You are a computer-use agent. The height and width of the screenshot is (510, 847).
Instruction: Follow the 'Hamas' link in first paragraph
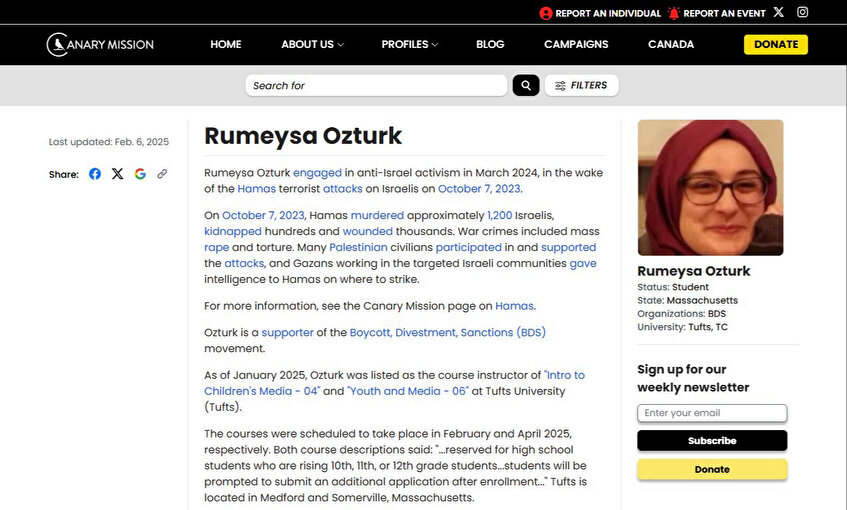coord(257,189)
